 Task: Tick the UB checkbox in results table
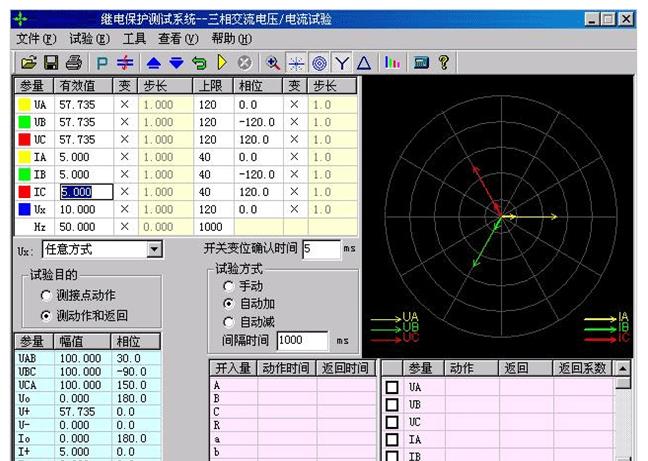click(392, 404)
